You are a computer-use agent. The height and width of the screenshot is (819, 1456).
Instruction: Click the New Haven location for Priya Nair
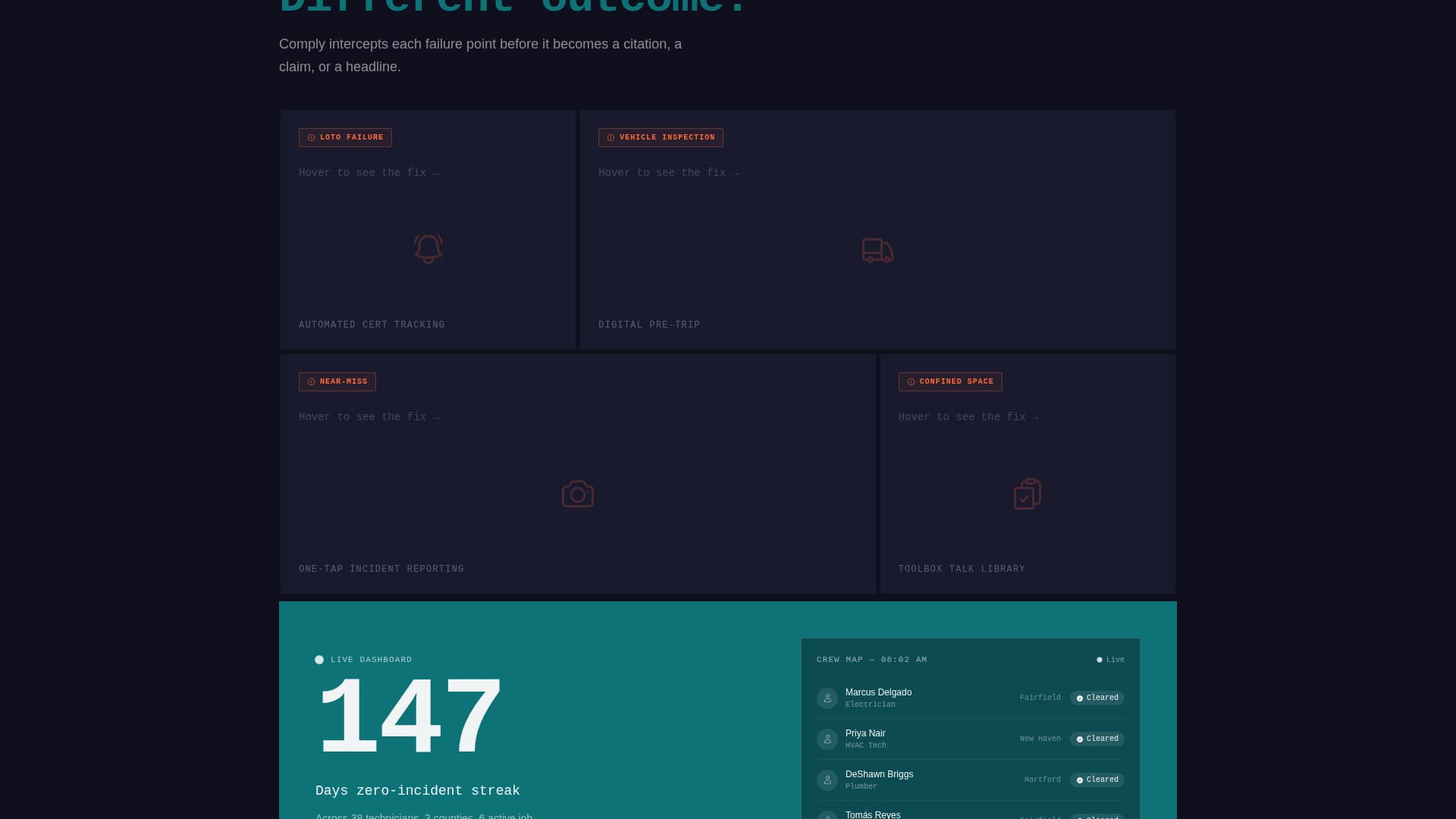(1040, 739)
